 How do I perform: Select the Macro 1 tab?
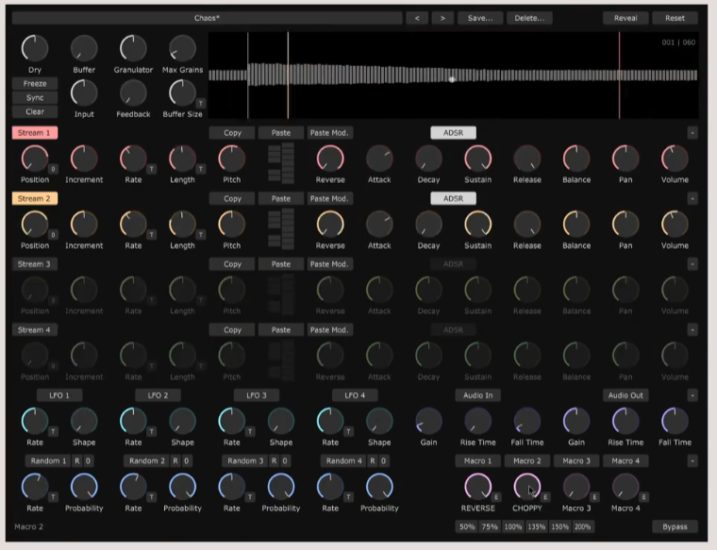coord(478,461)
